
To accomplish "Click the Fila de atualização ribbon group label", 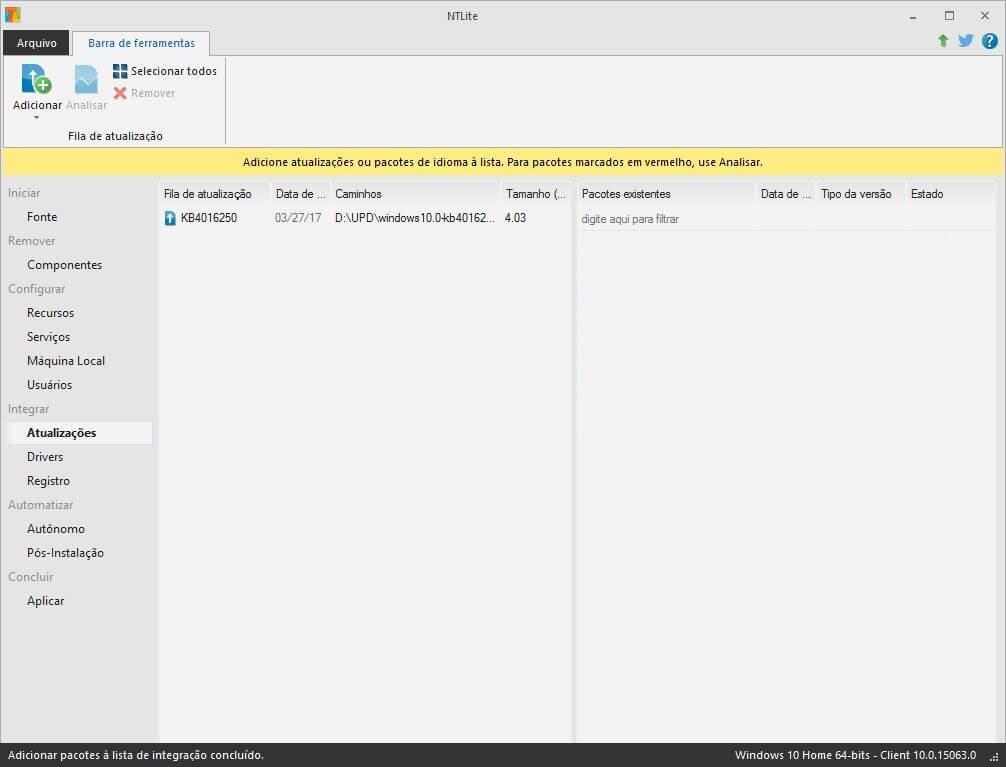I will point(115,136).
